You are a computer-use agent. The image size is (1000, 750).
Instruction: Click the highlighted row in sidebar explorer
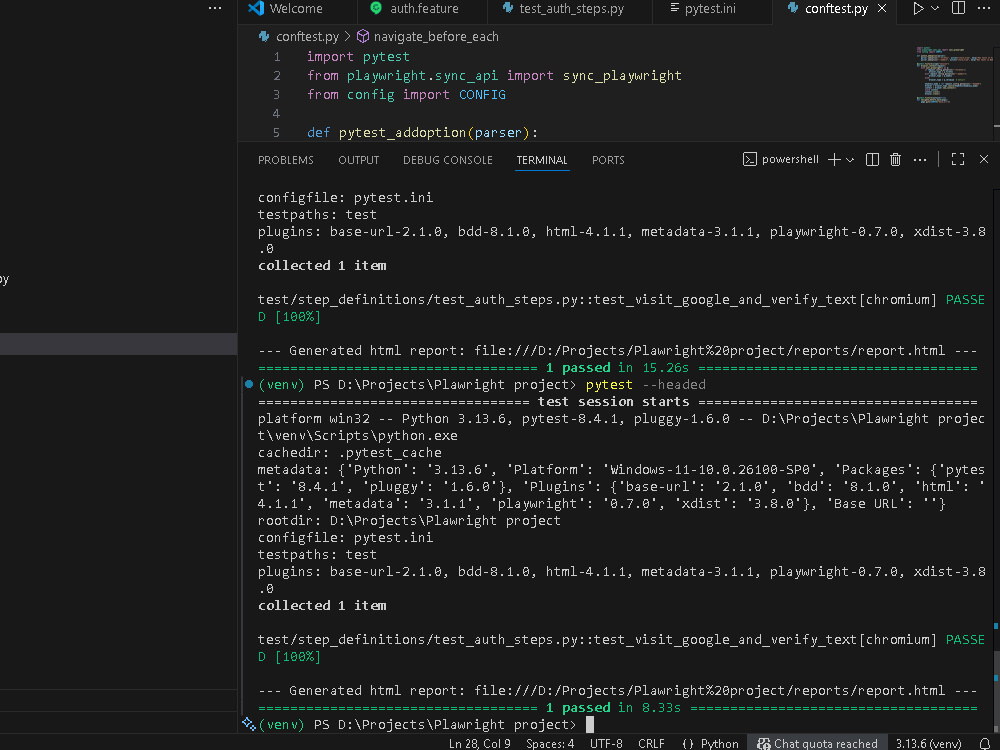[x=119, y=344]
